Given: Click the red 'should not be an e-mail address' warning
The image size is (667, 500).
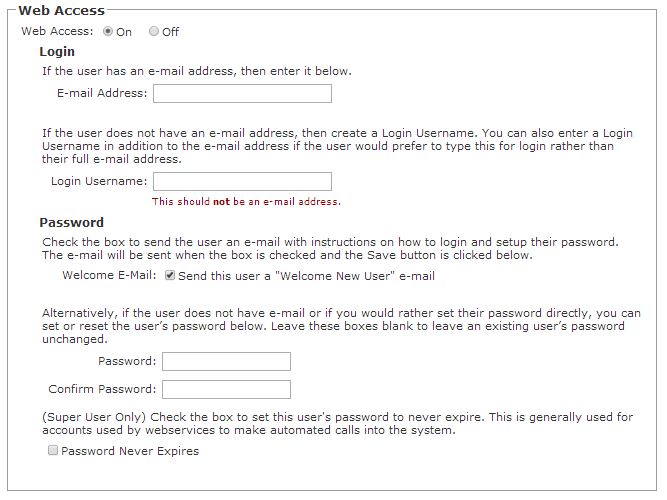Looking at the screenshot, I should (246, 202).
